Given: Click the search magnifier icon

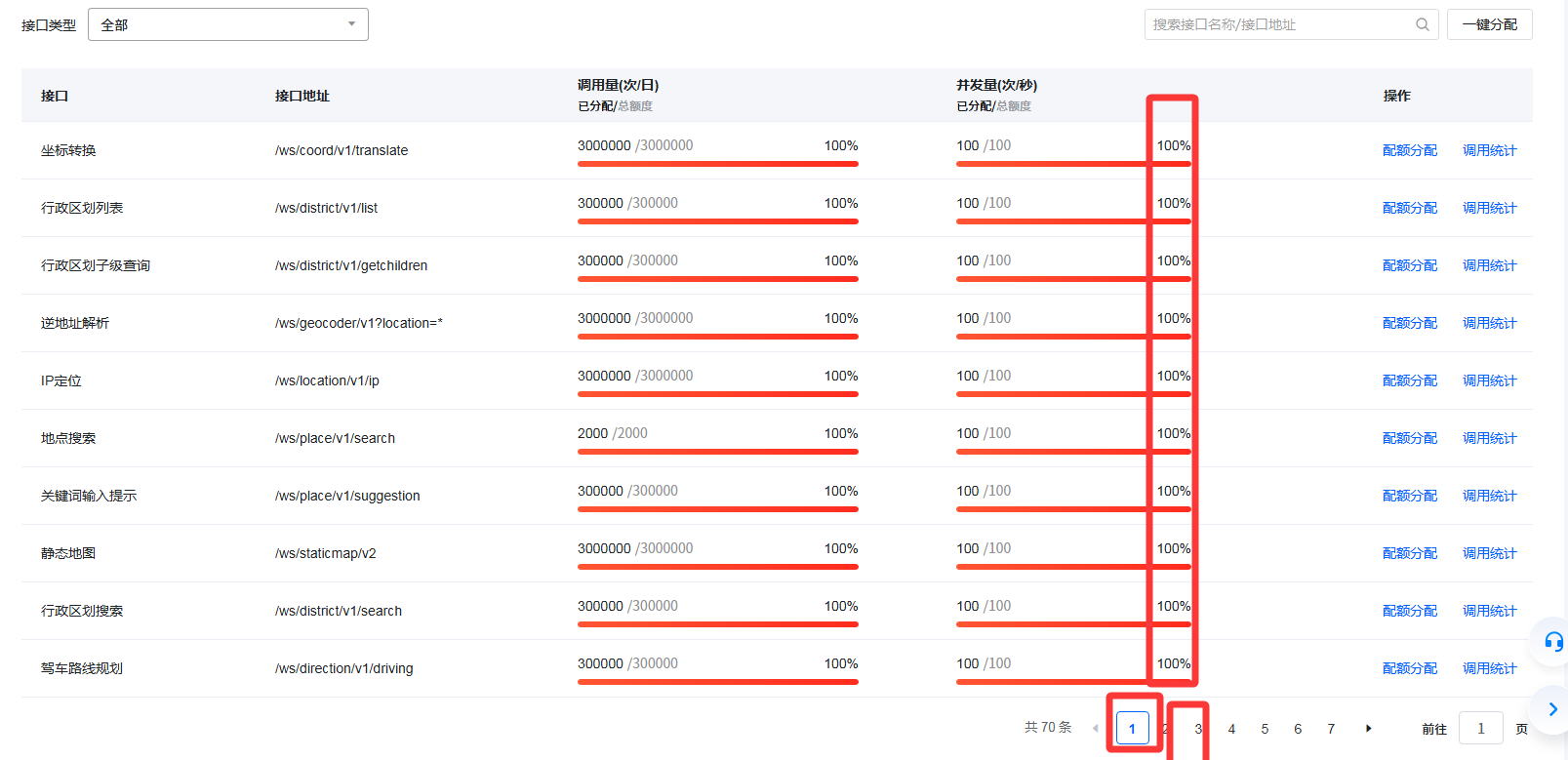Looking at the screenshot, I should click(x=1423, y=24).
